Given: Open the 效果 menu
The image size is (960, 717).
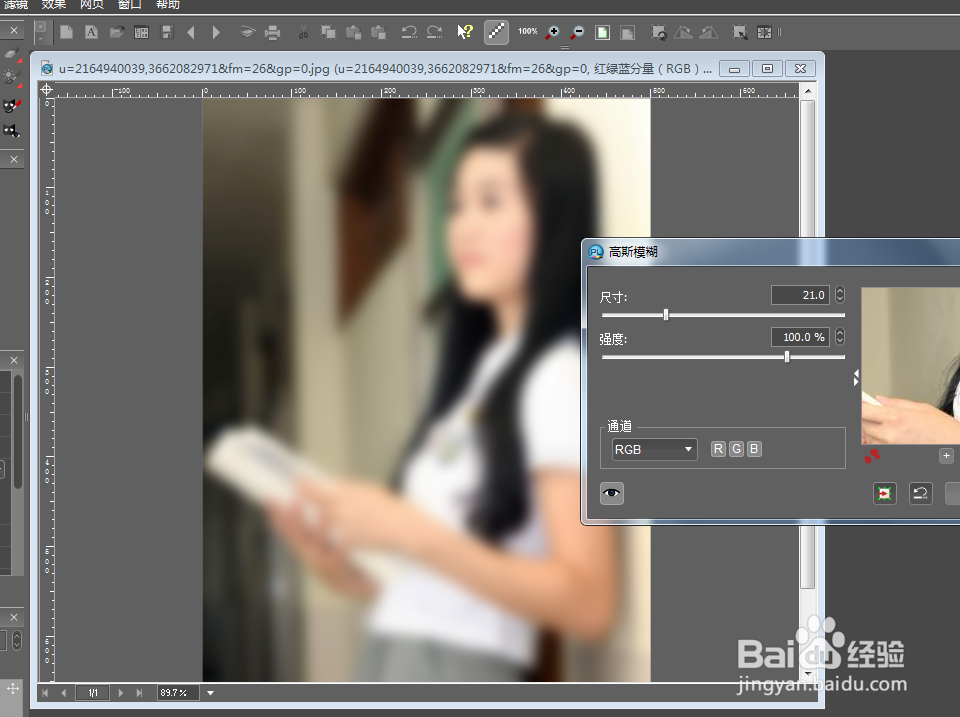Looking at the screenshot, I should click(54, 4).
